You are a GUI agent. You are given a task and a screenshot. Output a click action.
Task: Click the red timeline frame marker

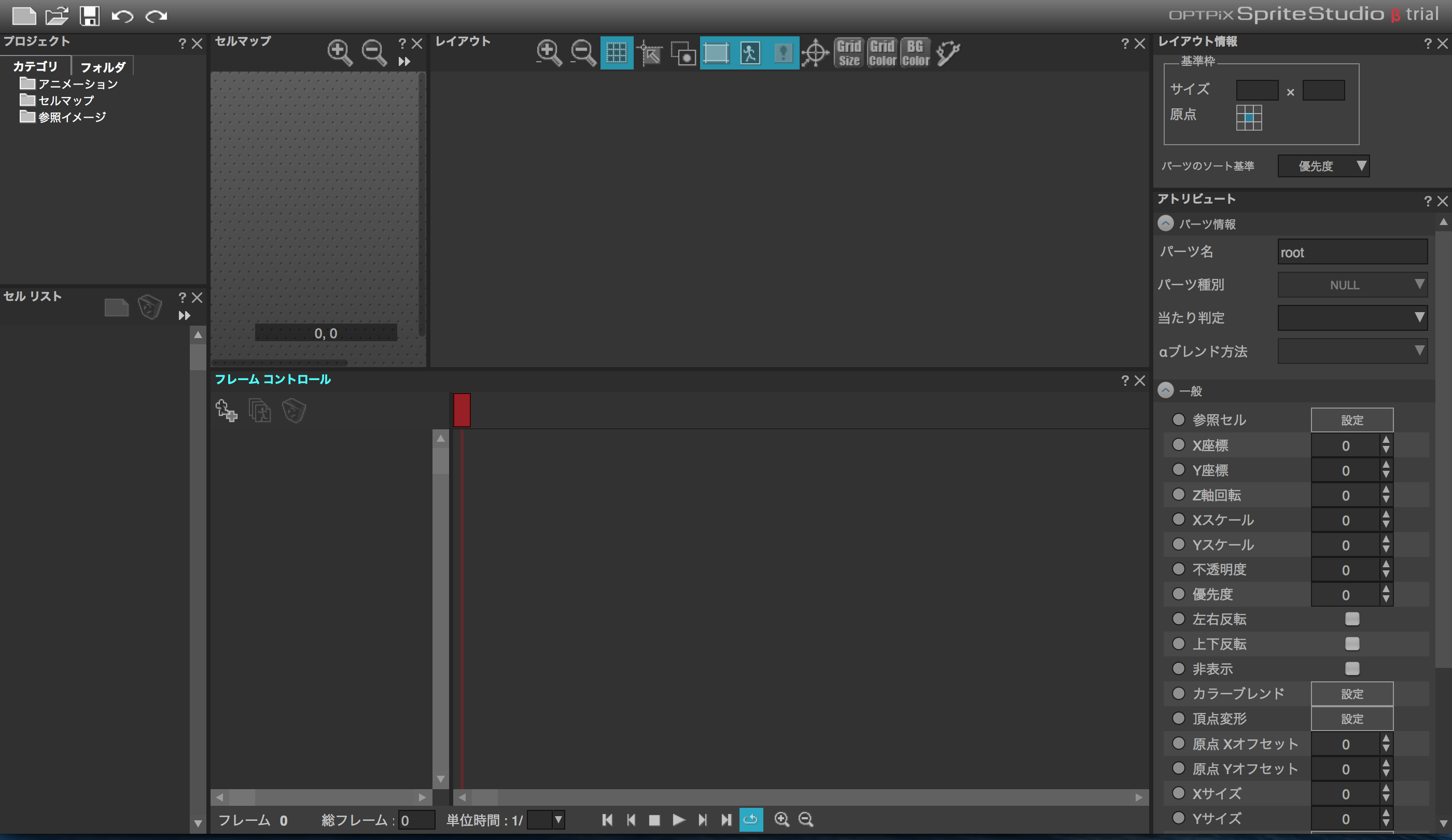(462, 410)
